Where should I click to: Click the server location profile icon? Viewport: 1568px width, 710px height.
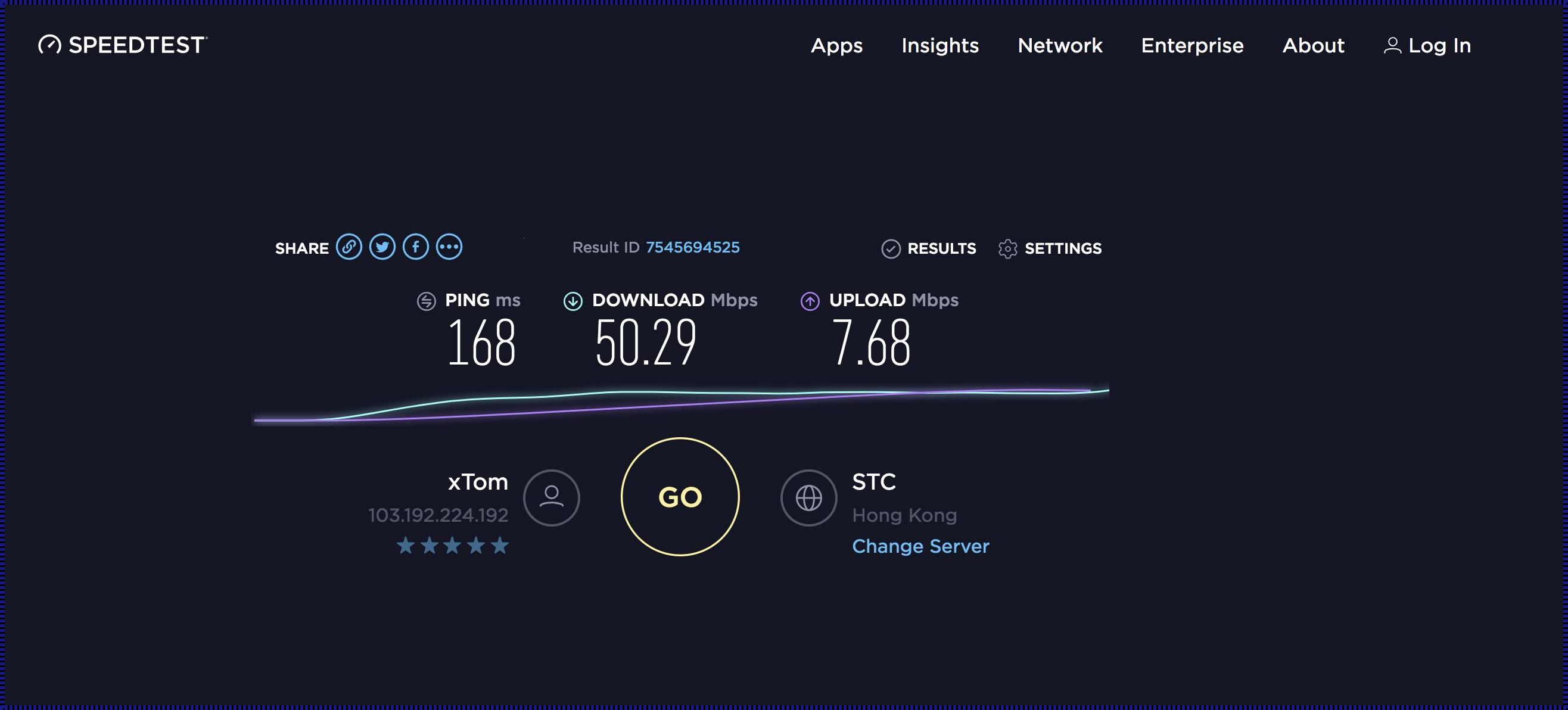coord(808,497)
